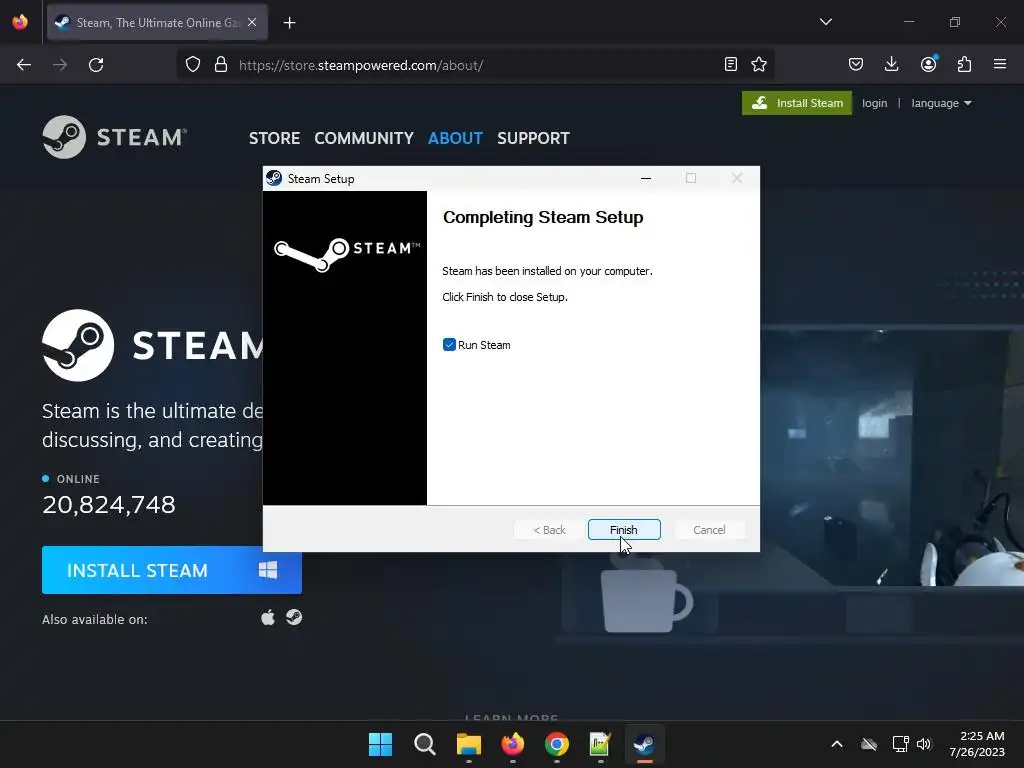Close the Steam browser tab
The height and width of the screenshot is (768, 1024).
pos(252,23)
